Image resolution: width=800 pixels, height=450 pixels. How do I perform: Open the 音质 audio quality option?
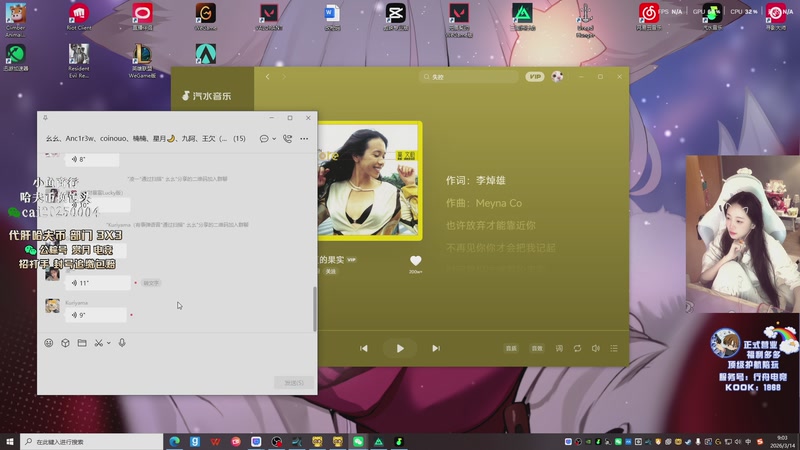pyautogui.click(x=511, y=348)
